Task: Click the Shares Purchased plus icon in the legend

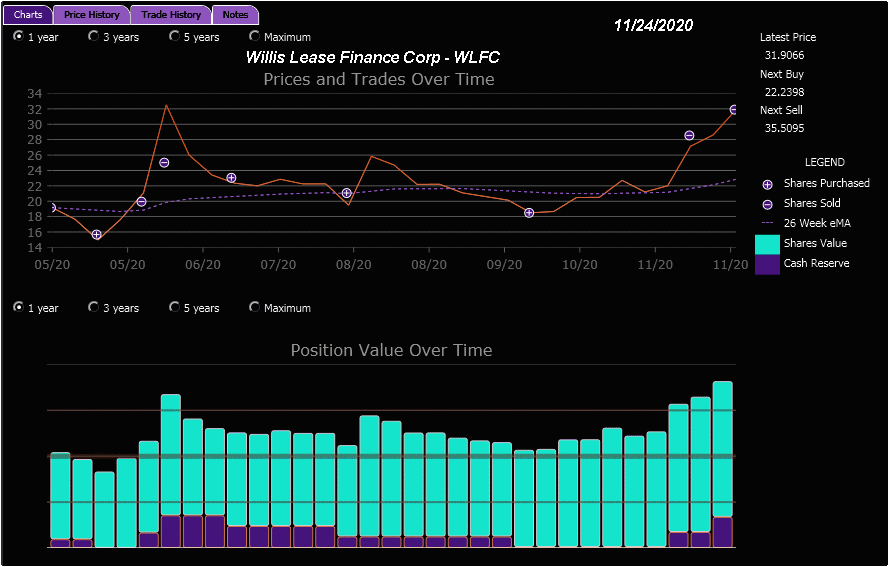Action: click(767, 184)
